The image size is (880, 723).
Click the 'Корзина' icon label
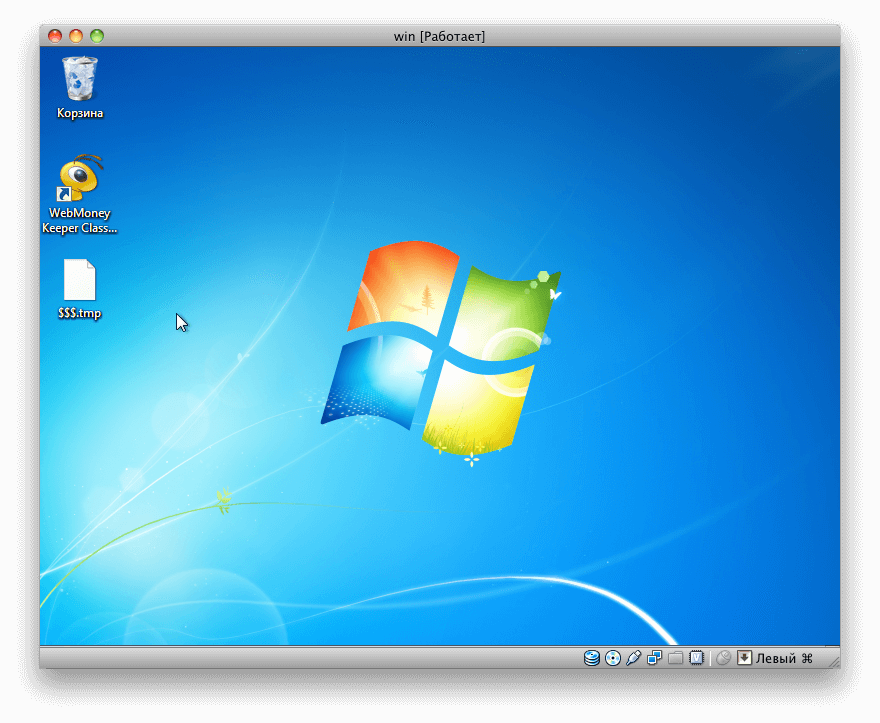[x=80, y=113]
